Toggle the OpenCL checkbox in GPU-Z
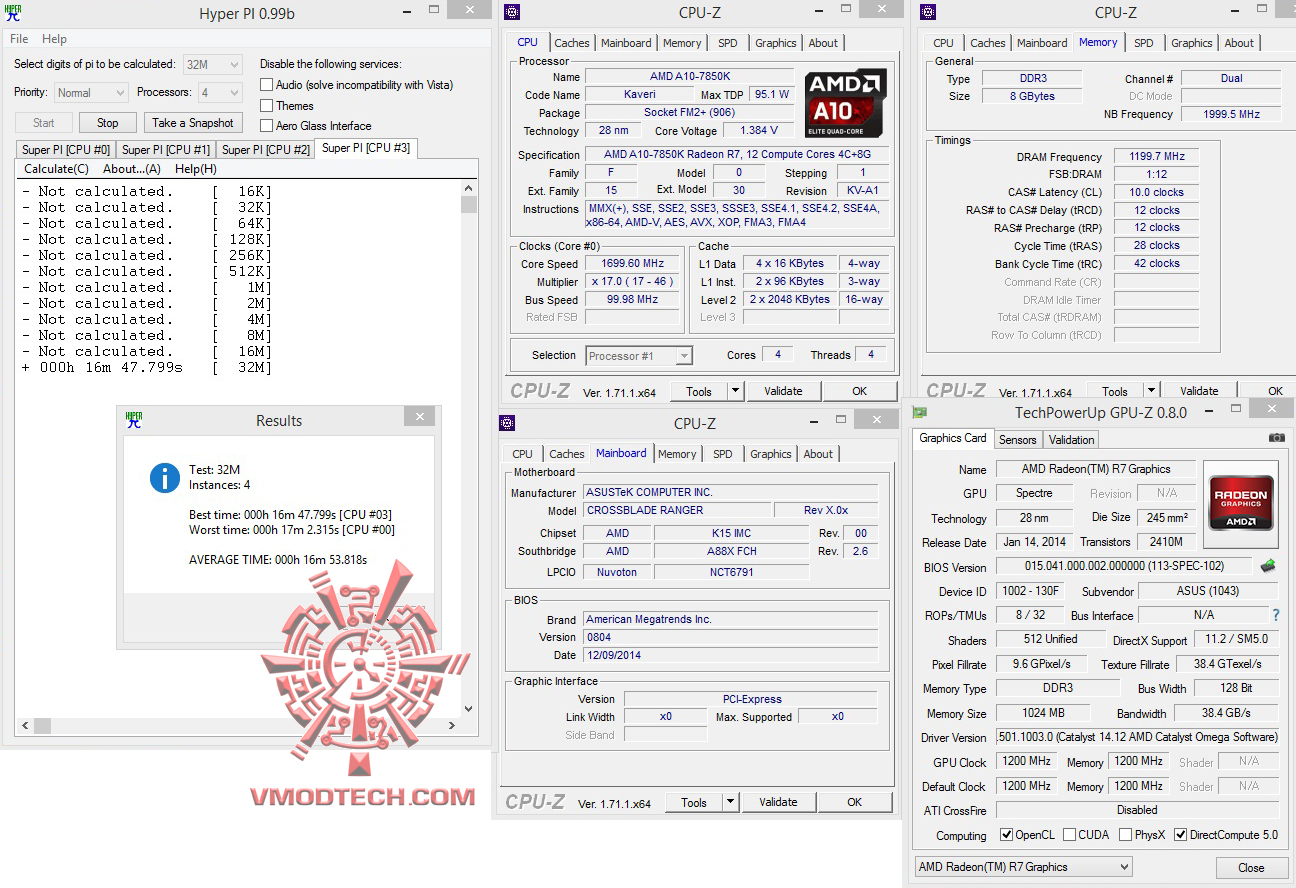This screenshot has height=888, width=1296. pyautogui.click(x=1007, y=835)
